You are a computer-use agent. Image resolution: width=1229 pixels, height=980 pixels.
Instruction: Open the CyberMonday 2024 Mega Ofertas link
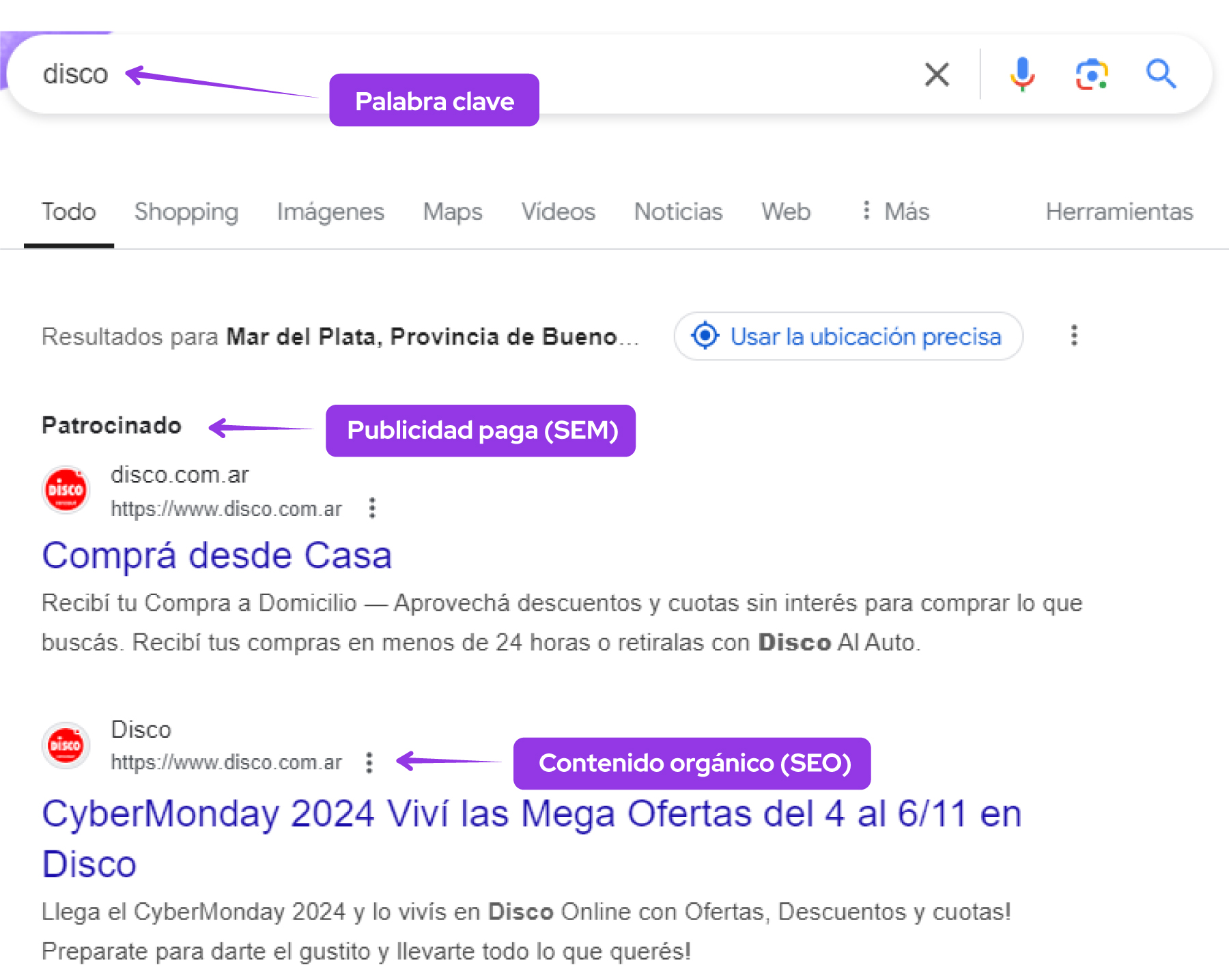tap(531, 838)
